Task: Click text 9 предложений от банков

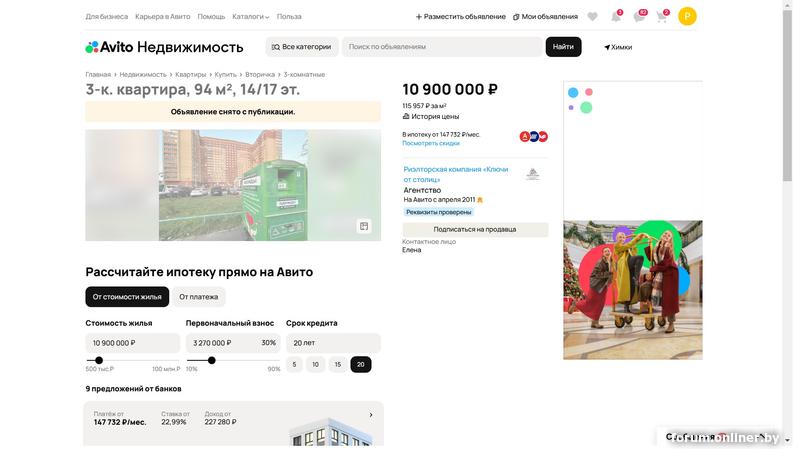Action: [x=134, y=389]
